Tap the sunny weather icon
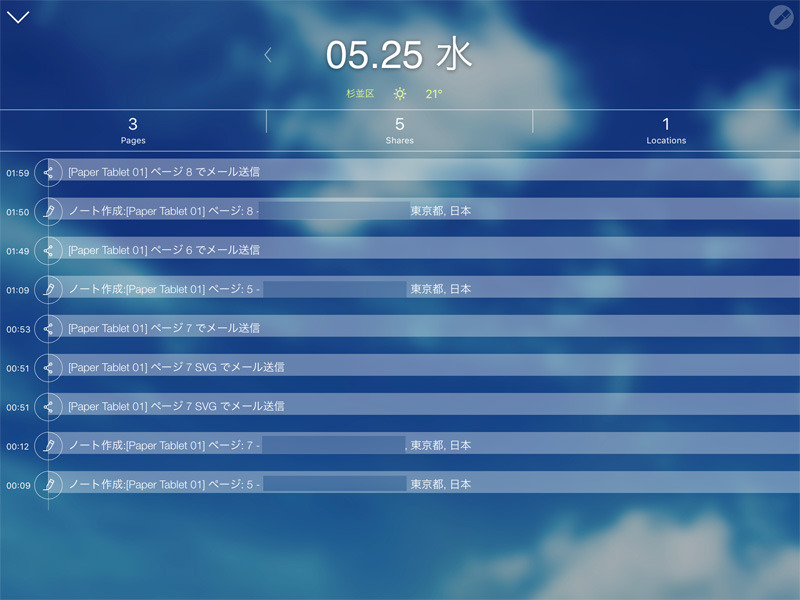Screen dimensions: 800x600 point(400,94)
